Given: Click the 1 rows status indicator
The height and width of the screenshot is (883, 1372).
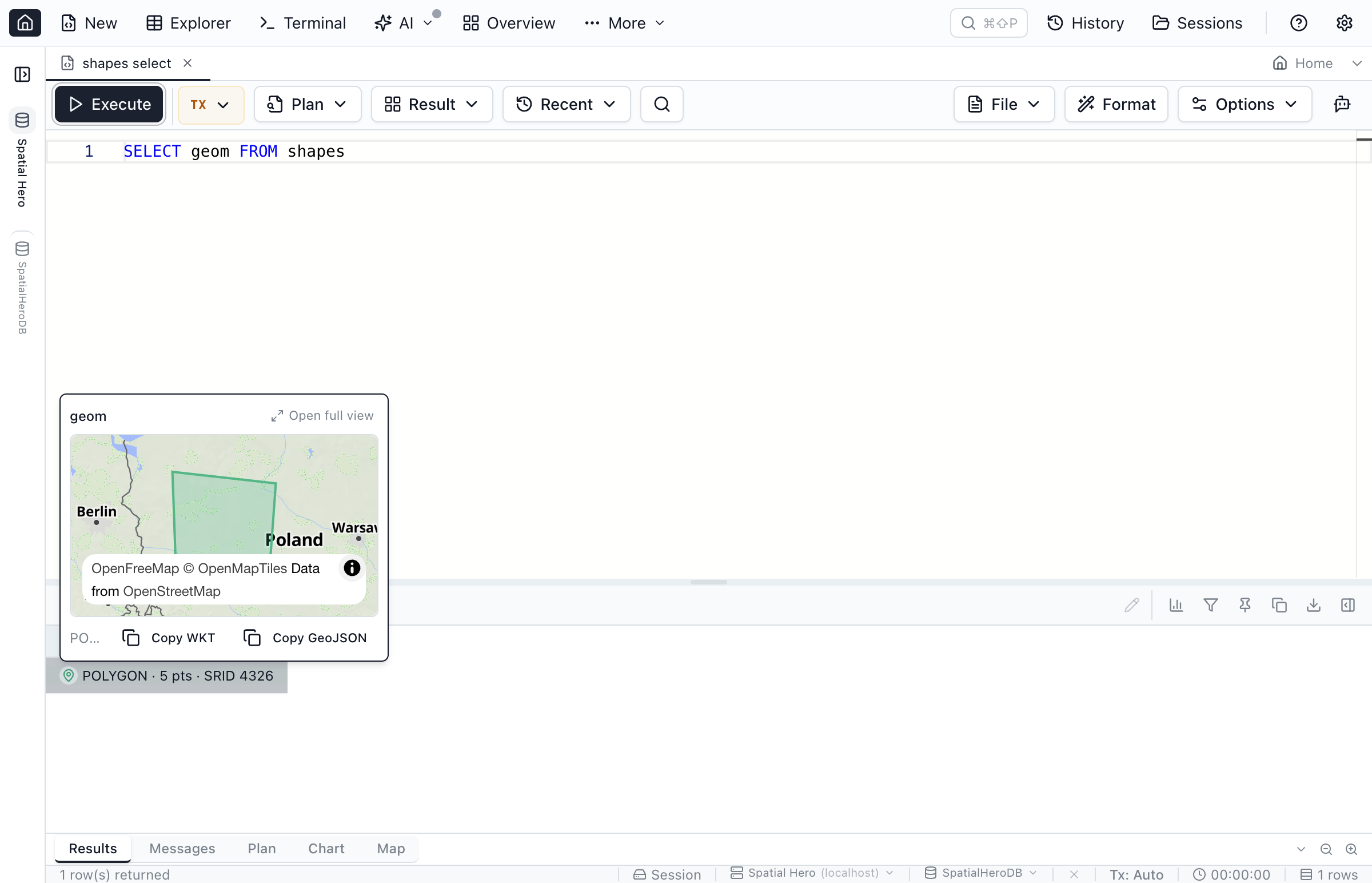Looking at the screenshot, I should point(1328,874).
